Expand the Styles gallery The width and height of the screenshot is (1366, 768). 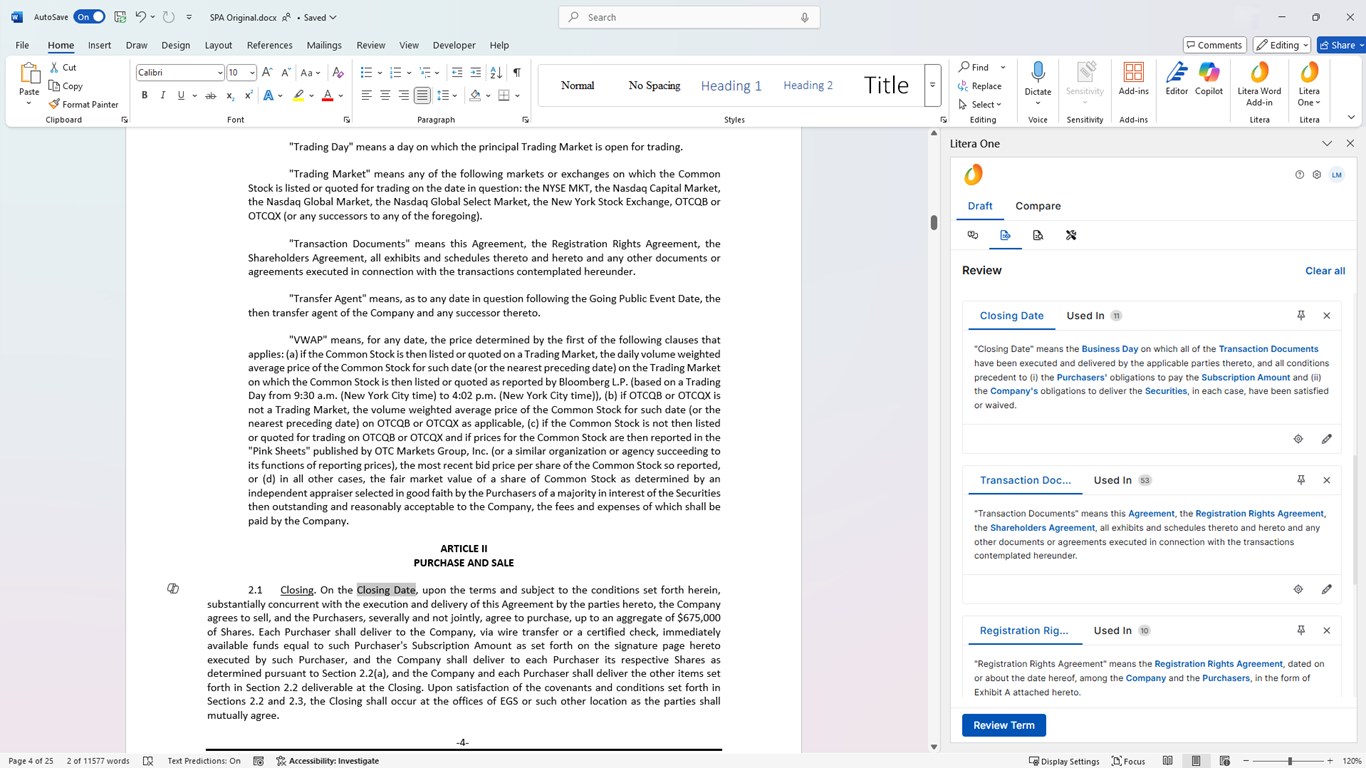pos(932,85)
